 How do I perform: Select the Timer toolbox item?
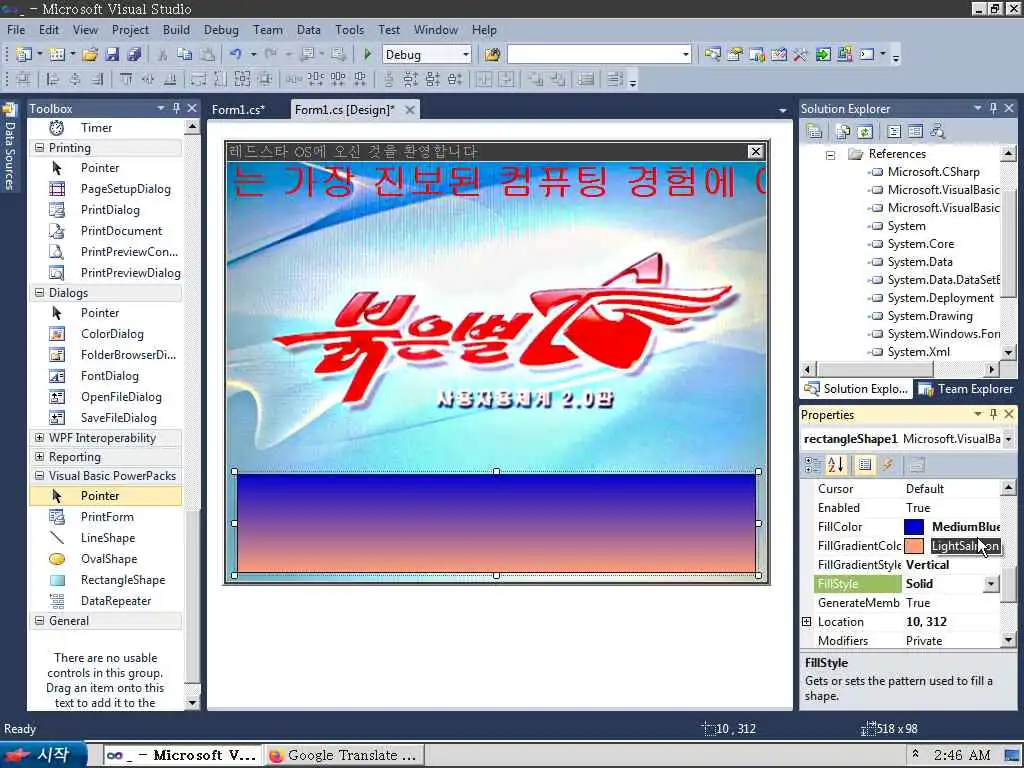tap(96, 127)
